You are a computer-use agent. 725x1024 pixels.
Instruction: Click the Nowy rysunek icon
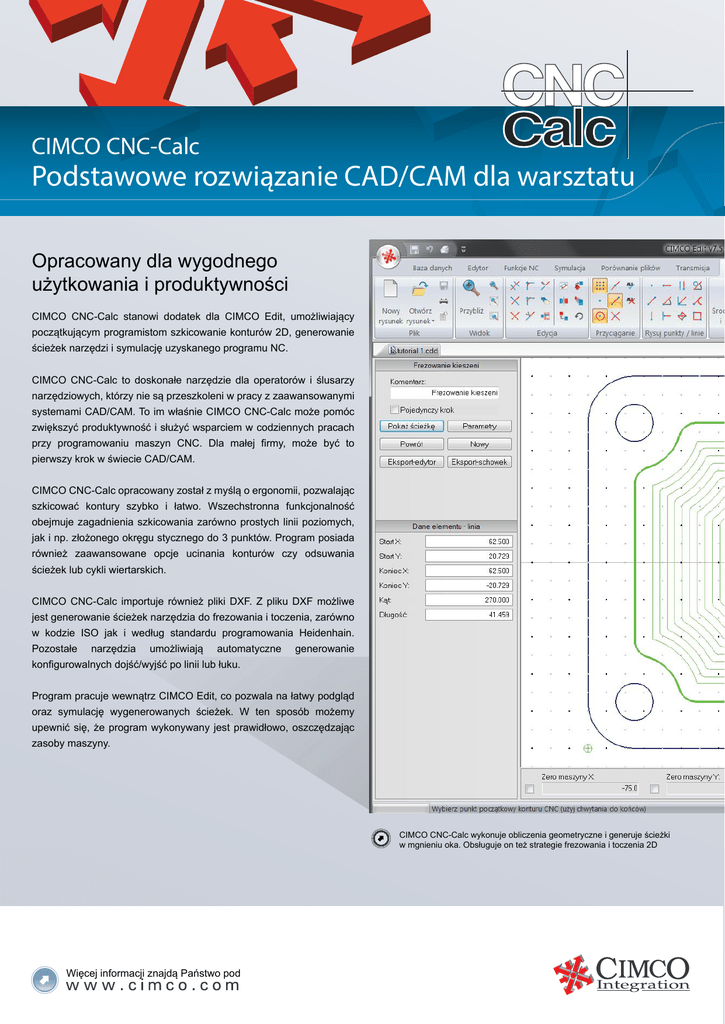click(x=390, y=291)
